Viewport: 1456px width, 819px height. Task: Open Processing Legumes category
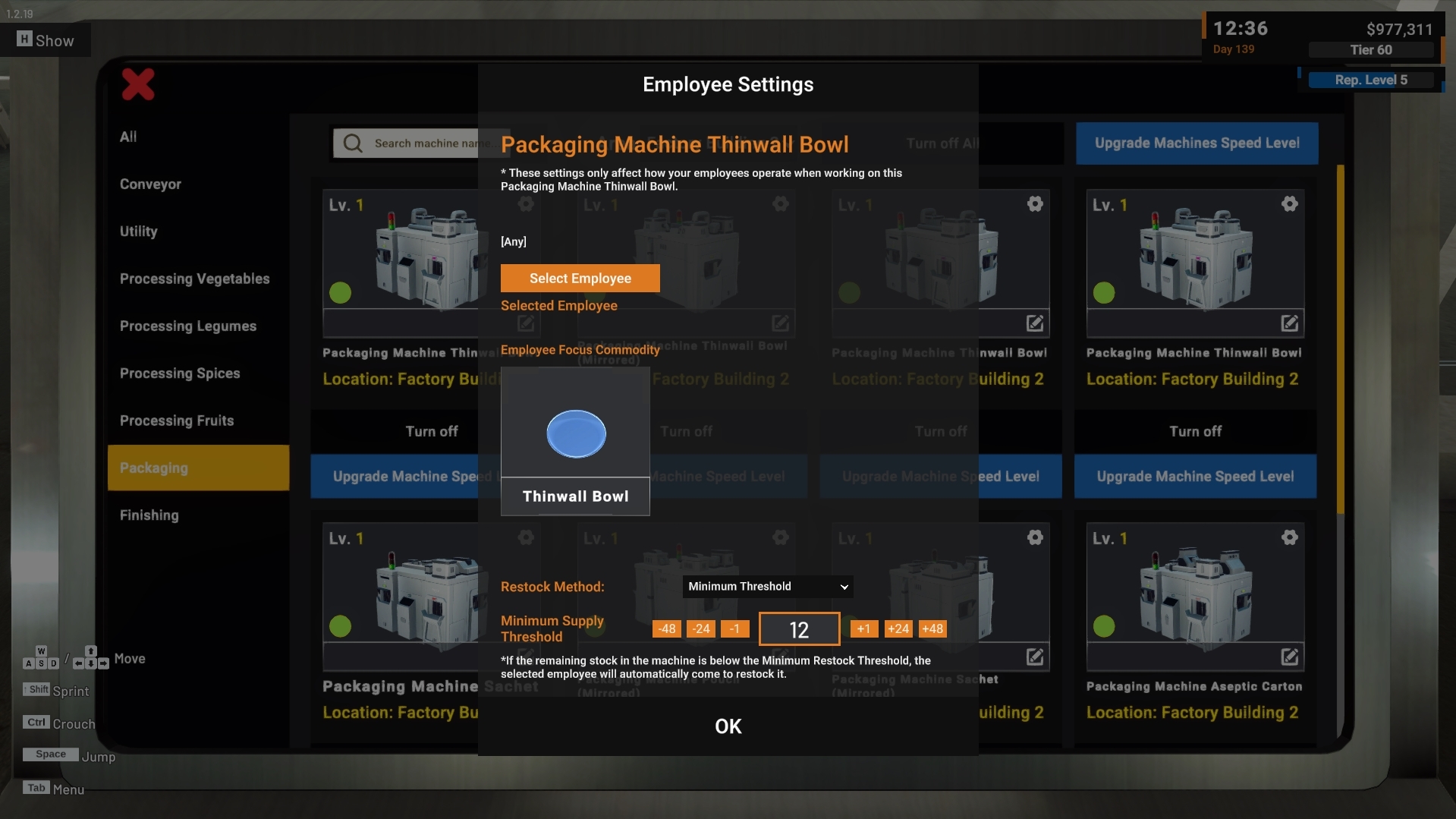(x=188, y=326)
